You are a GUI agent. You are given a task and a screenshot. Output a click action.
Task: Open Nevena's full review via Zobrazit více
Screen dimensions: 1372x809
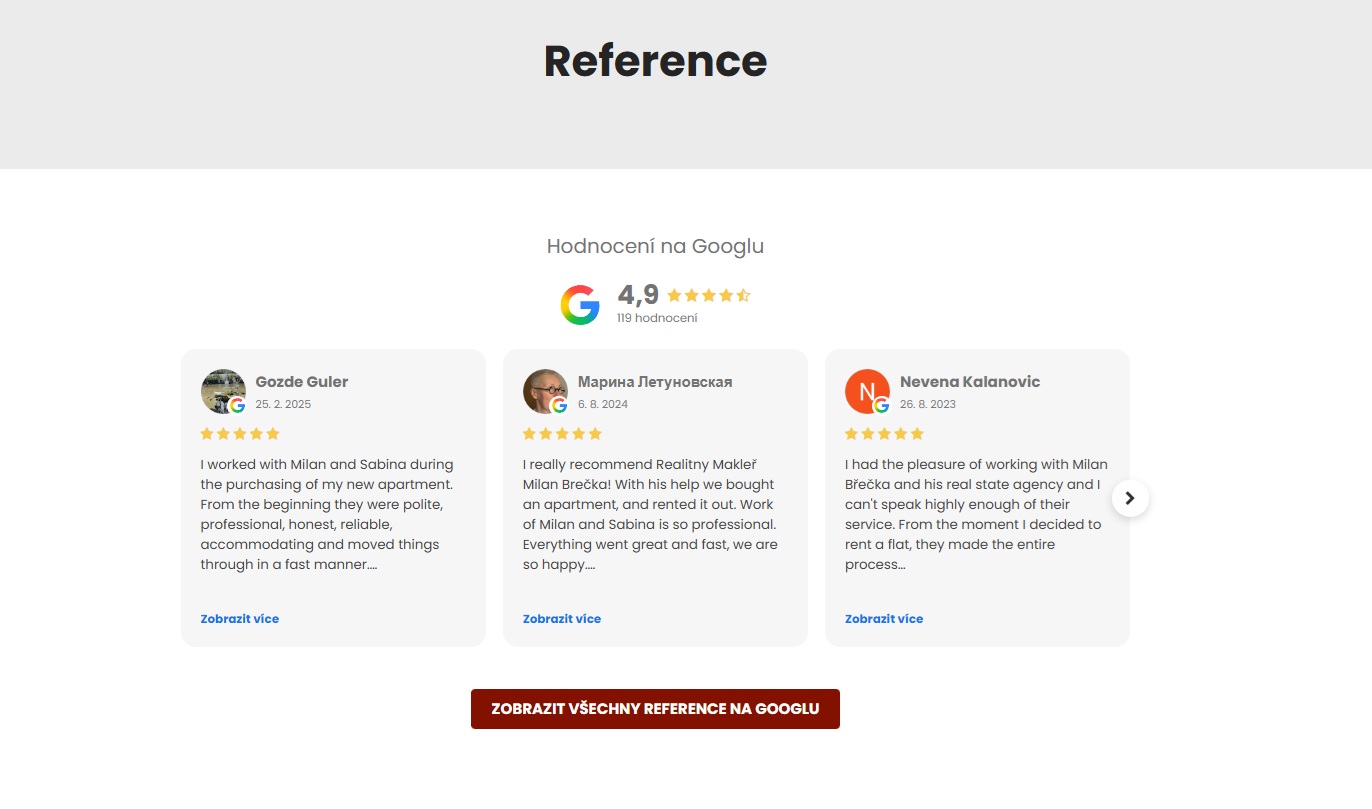(x=884, y=618)
